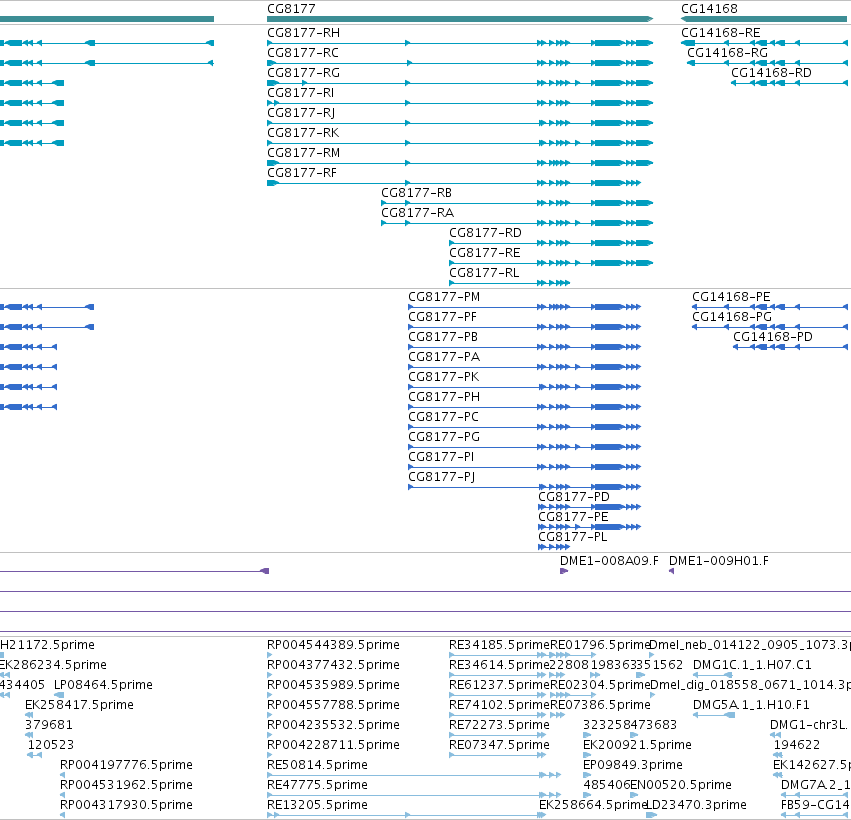851x820 pixels.
Task: Select protein CG8177-PM
Action: pos(444,297)
